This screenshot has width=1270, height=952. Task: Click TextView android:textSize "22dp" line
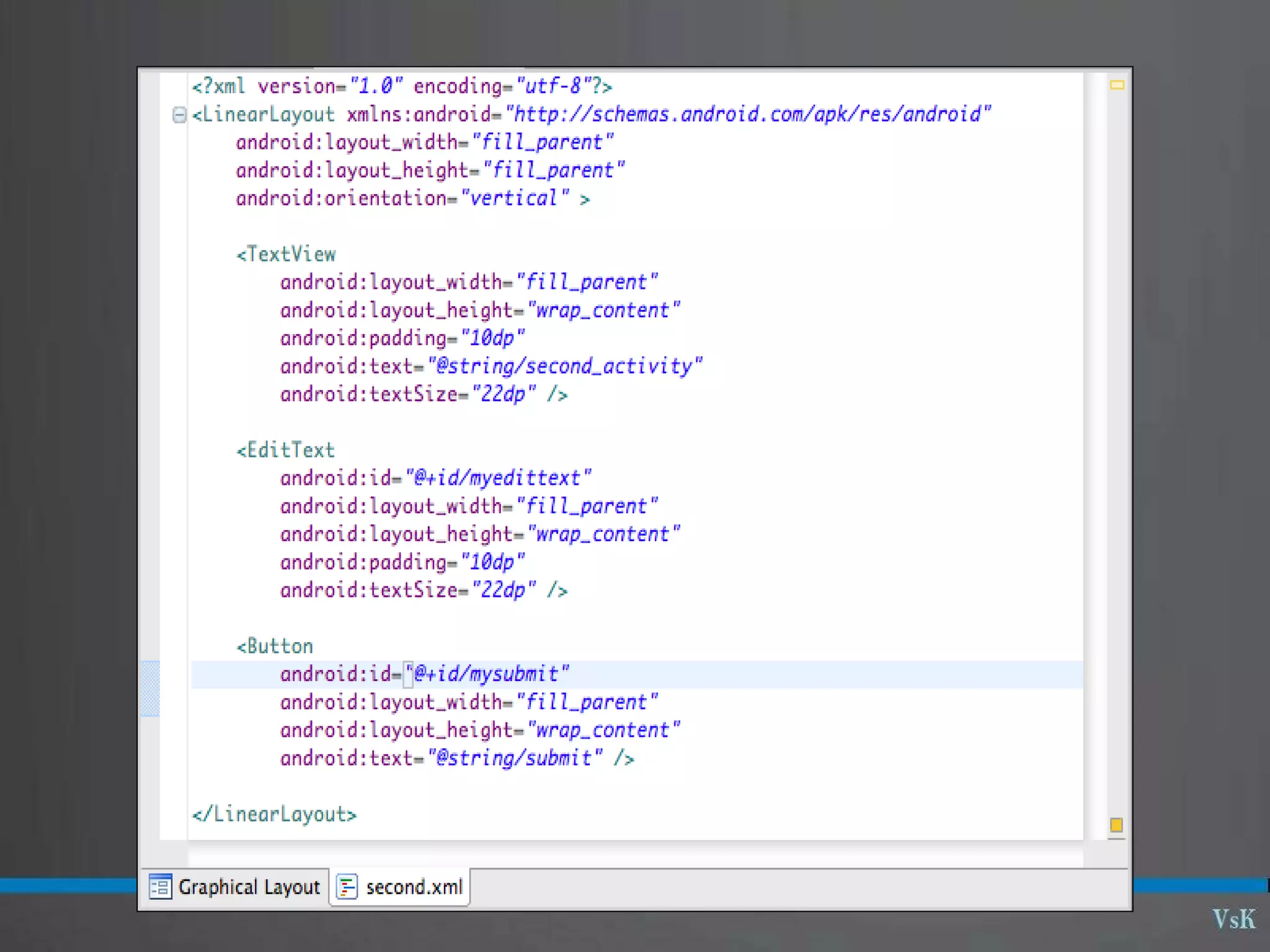pos(424,394)
